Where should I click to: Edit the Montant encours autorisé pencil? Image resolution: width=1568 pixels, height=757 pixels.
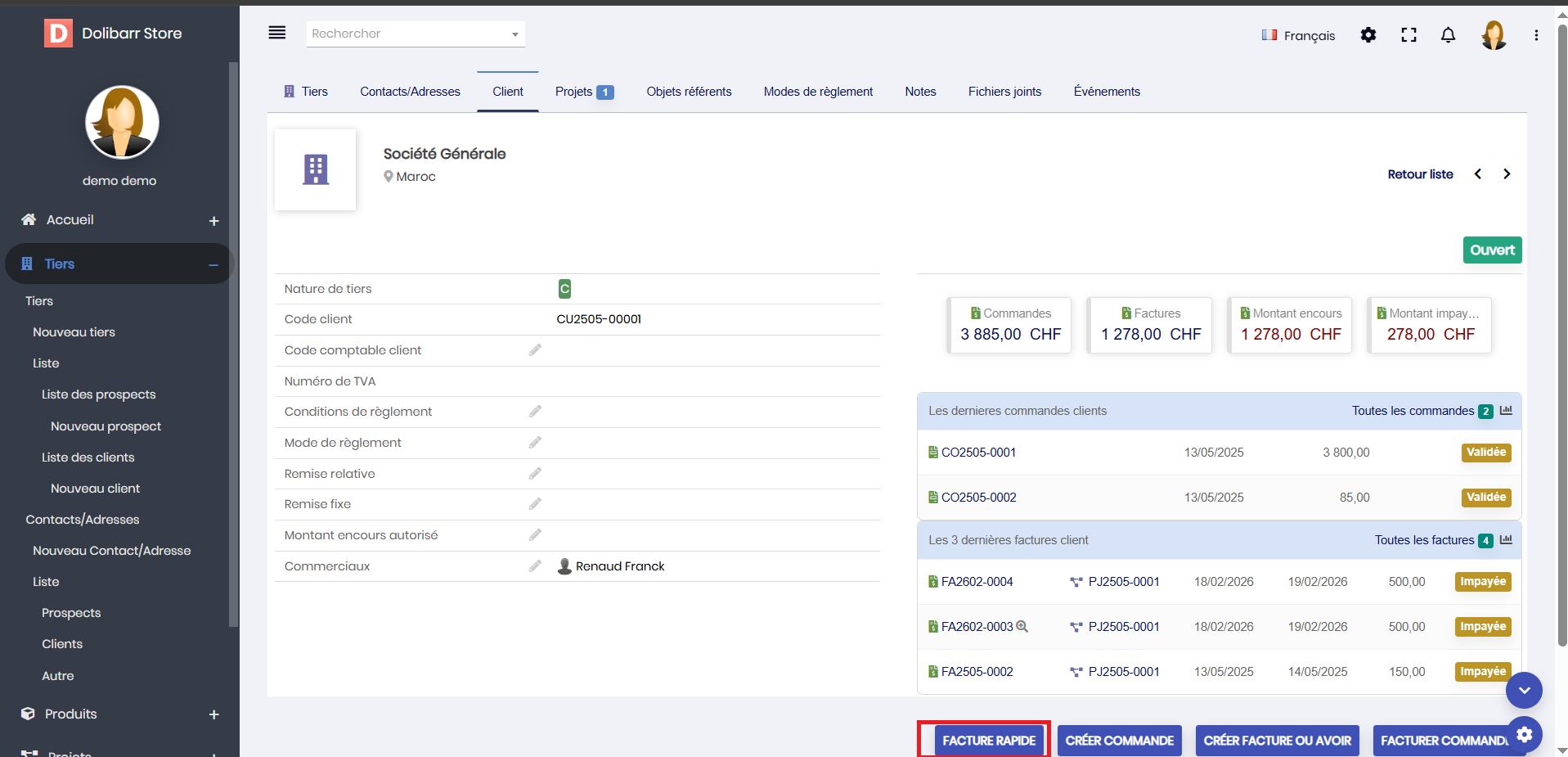pyautogui.click(x=535, y=535)
